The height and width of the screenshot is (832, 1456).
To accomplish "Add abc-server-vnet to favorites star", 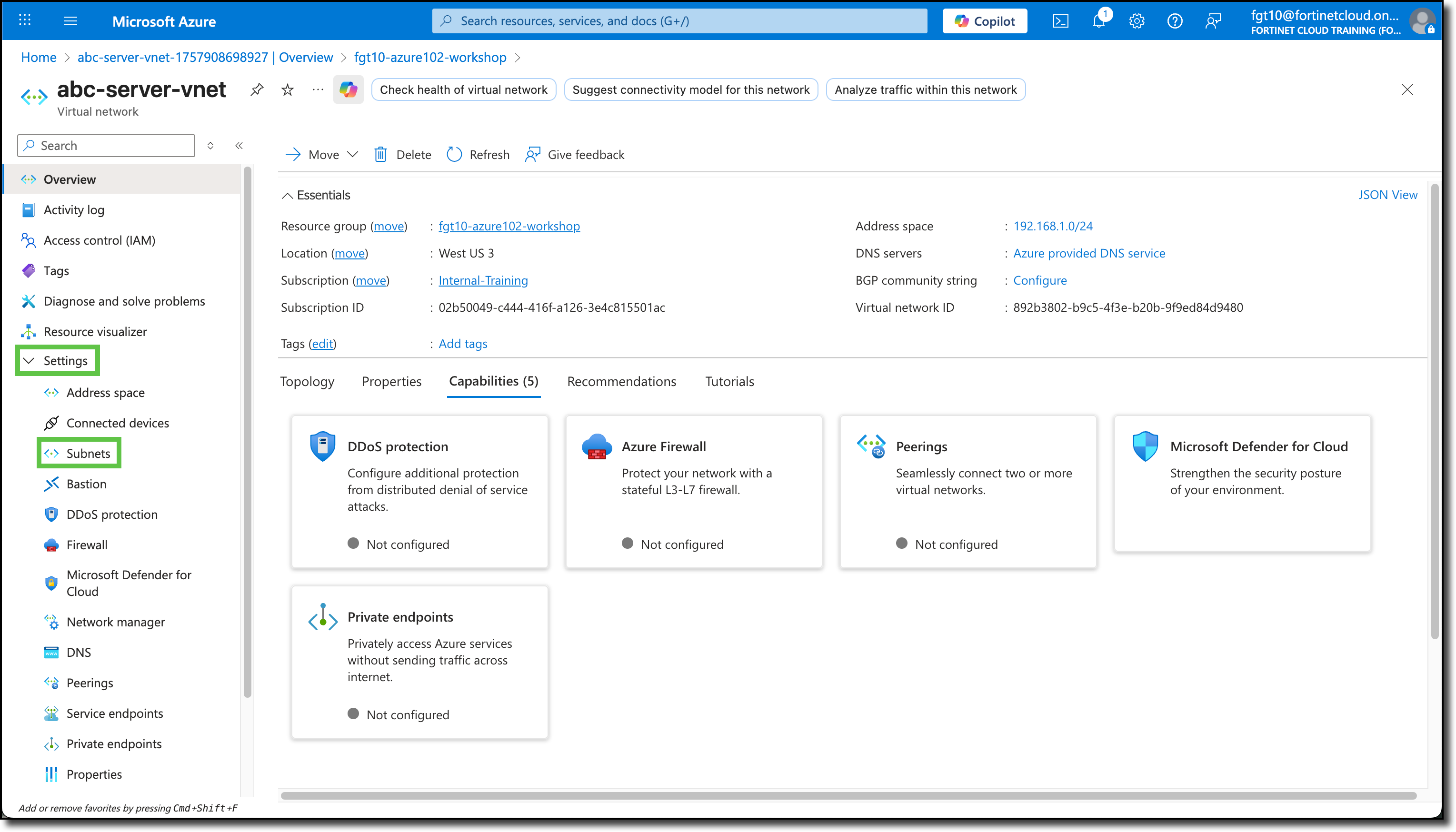I will (x=287, y=89).
